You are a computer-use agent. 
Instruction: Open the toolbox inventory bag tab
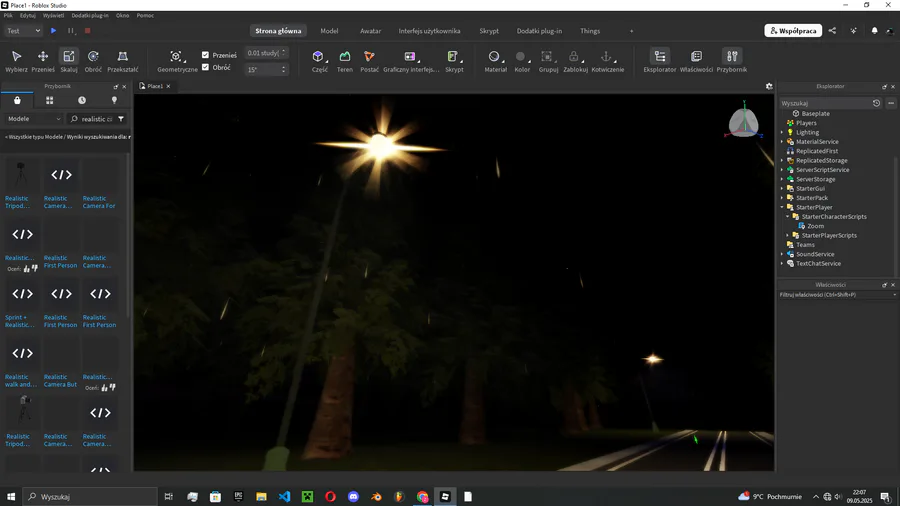tap(17, 100)
